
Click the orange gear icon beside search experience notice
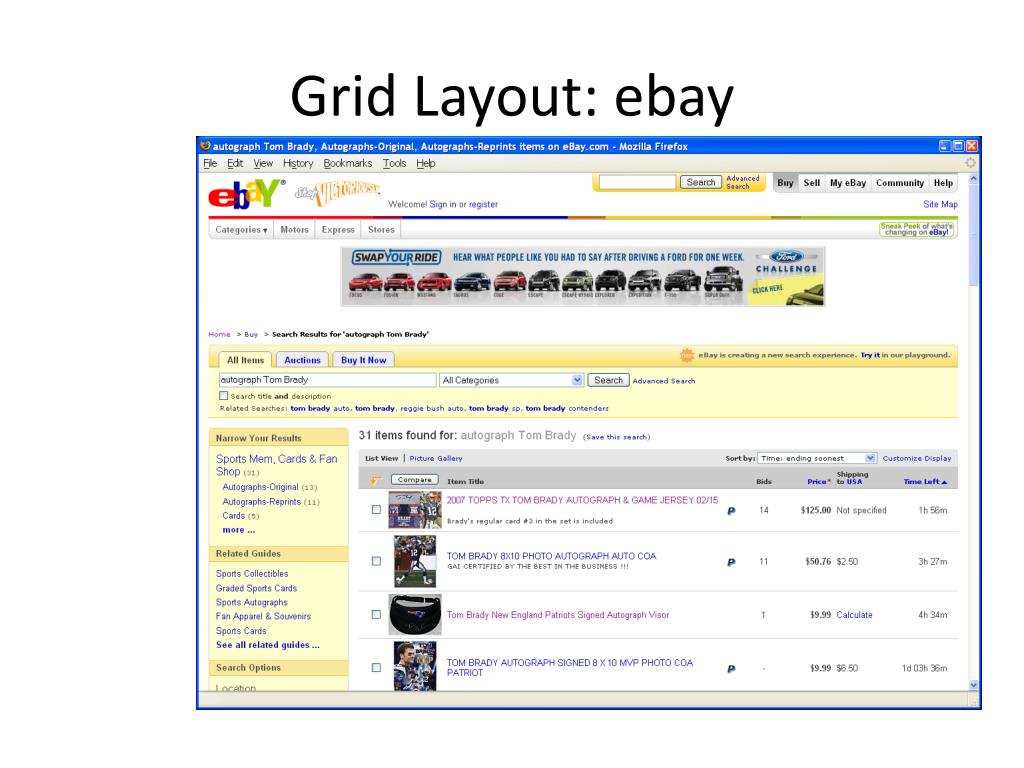pos(686,355)
